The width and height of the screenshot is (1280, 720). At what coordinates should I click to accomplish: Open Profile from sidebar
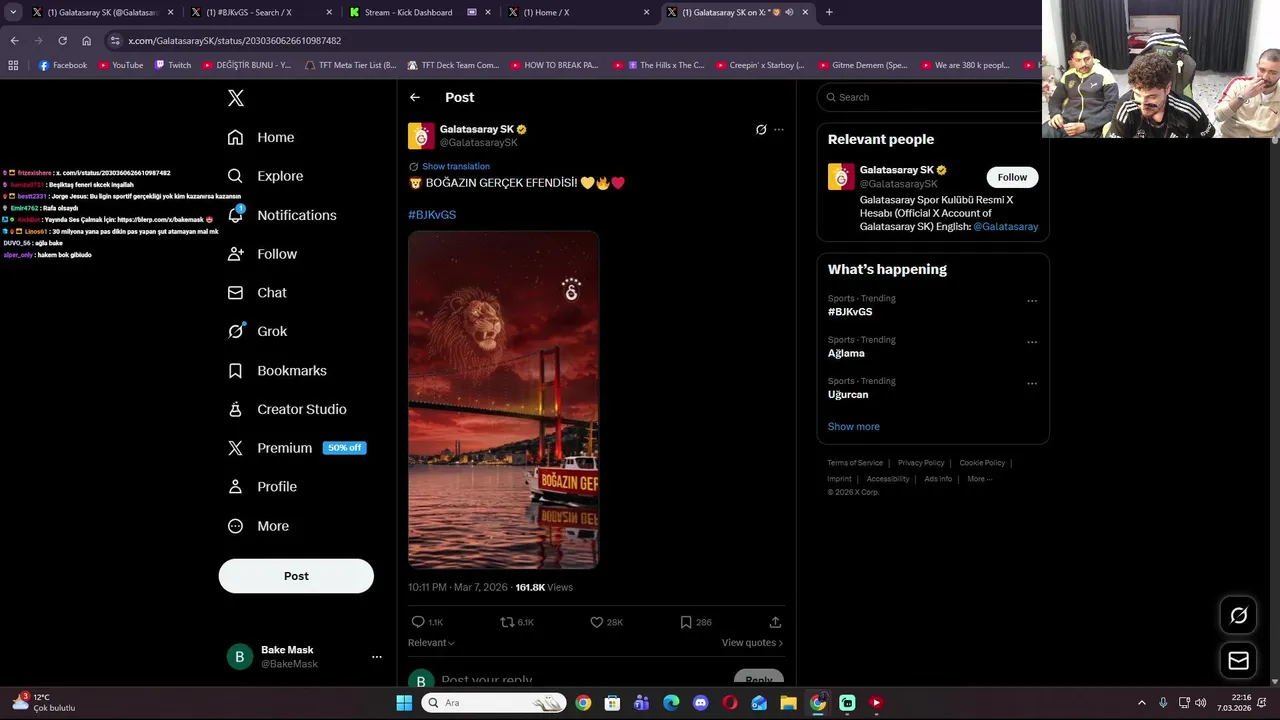tap(262, 487)
